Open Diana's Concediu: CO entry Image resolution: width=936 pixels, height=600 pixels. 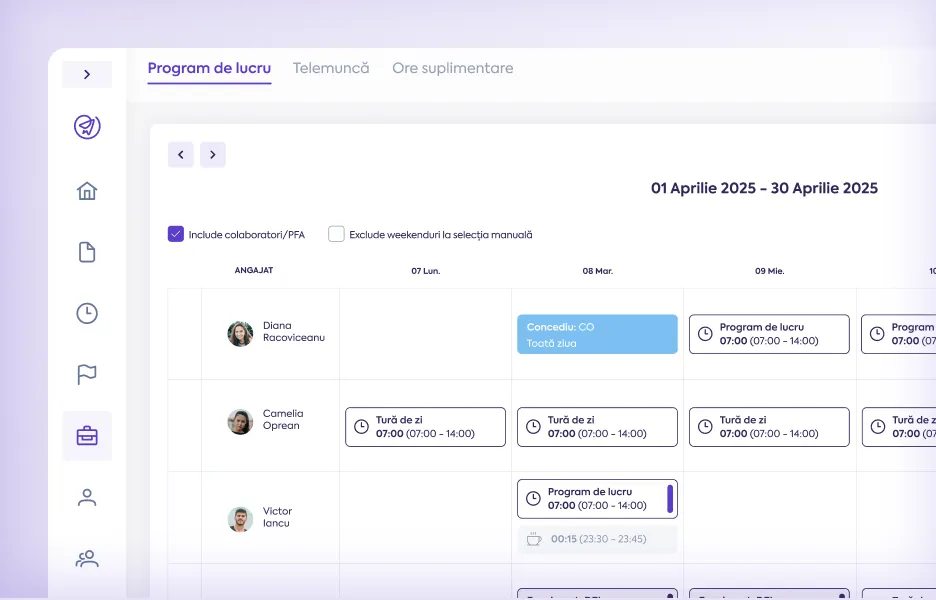point(597,334)
